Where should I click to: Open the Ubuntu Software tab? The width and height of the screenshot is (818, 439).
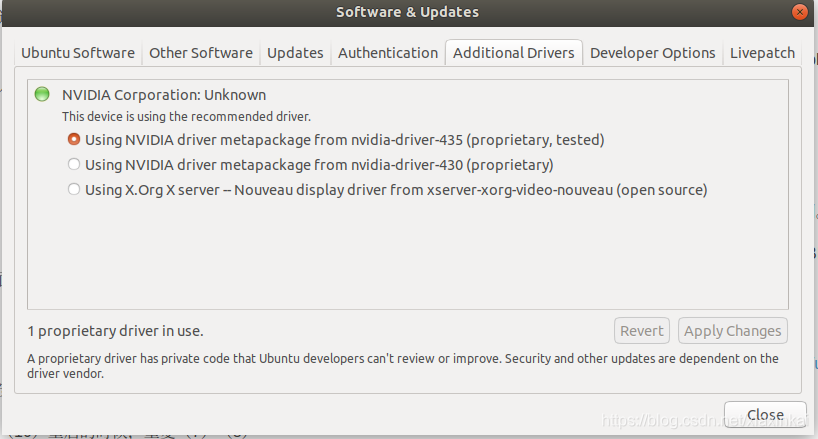click(78, 53)
